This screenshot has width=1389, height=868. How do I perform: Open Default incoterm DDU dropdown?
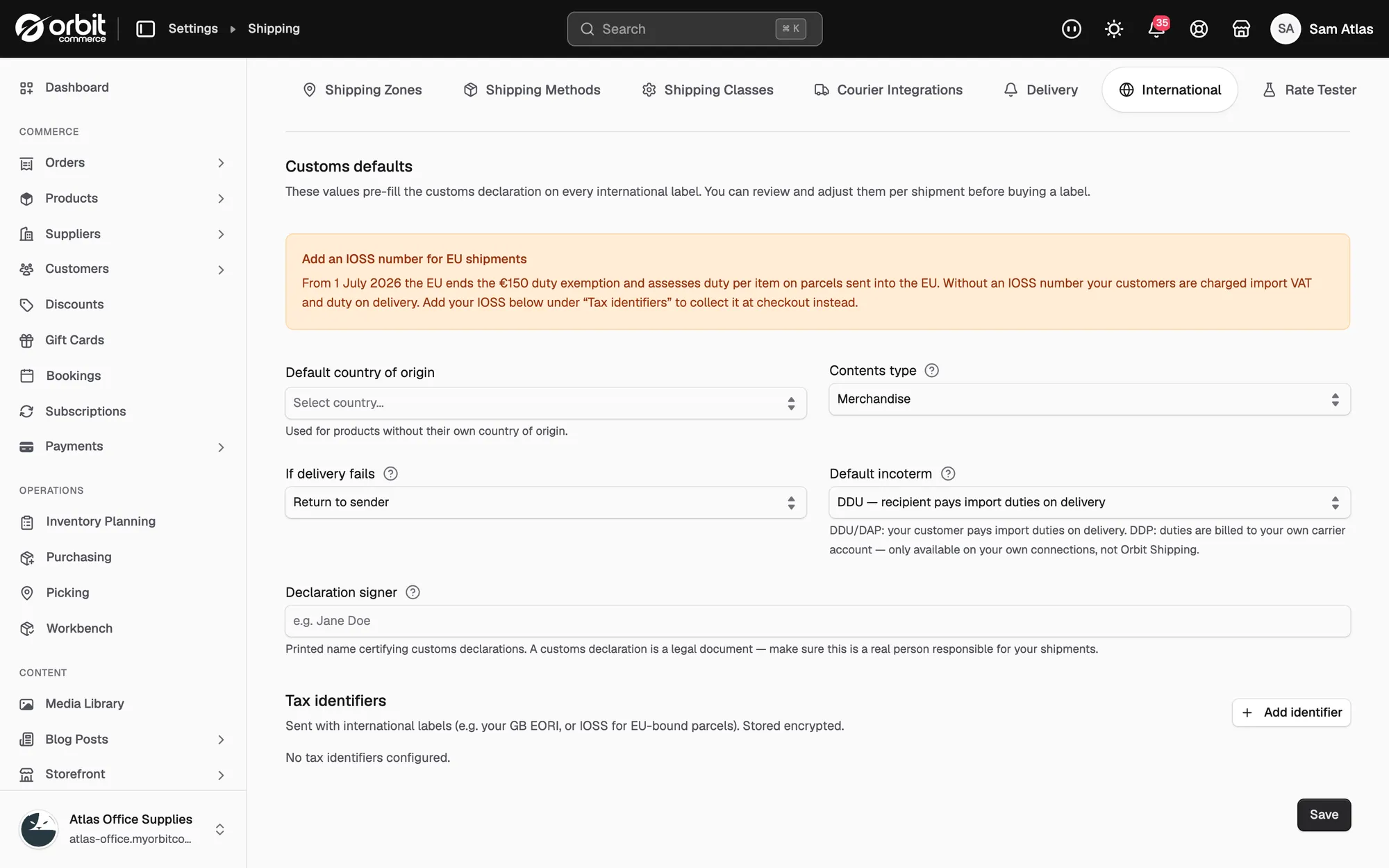click(x=1090, y=502)
